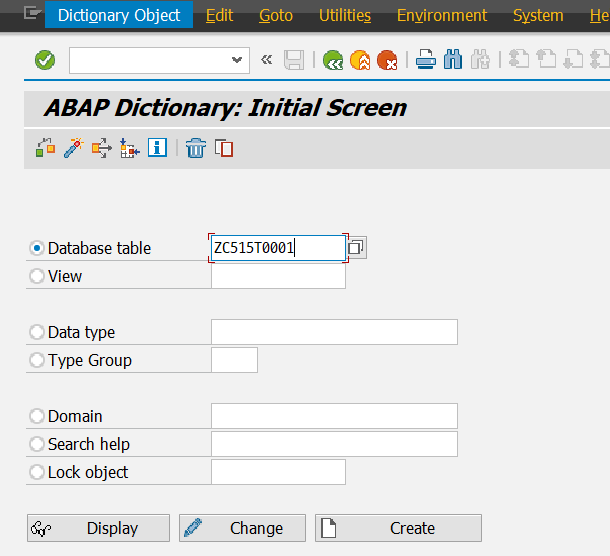Click the First Page icon
This screenshot has width=610, height=556.
pyautogui.click(x=519, y=60)
